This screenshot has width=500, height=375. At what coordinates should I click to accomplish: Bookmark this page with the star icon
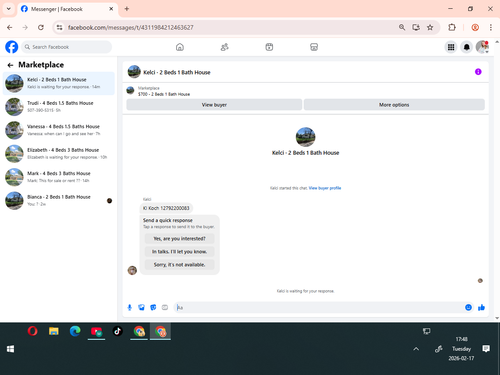[430, 27]
